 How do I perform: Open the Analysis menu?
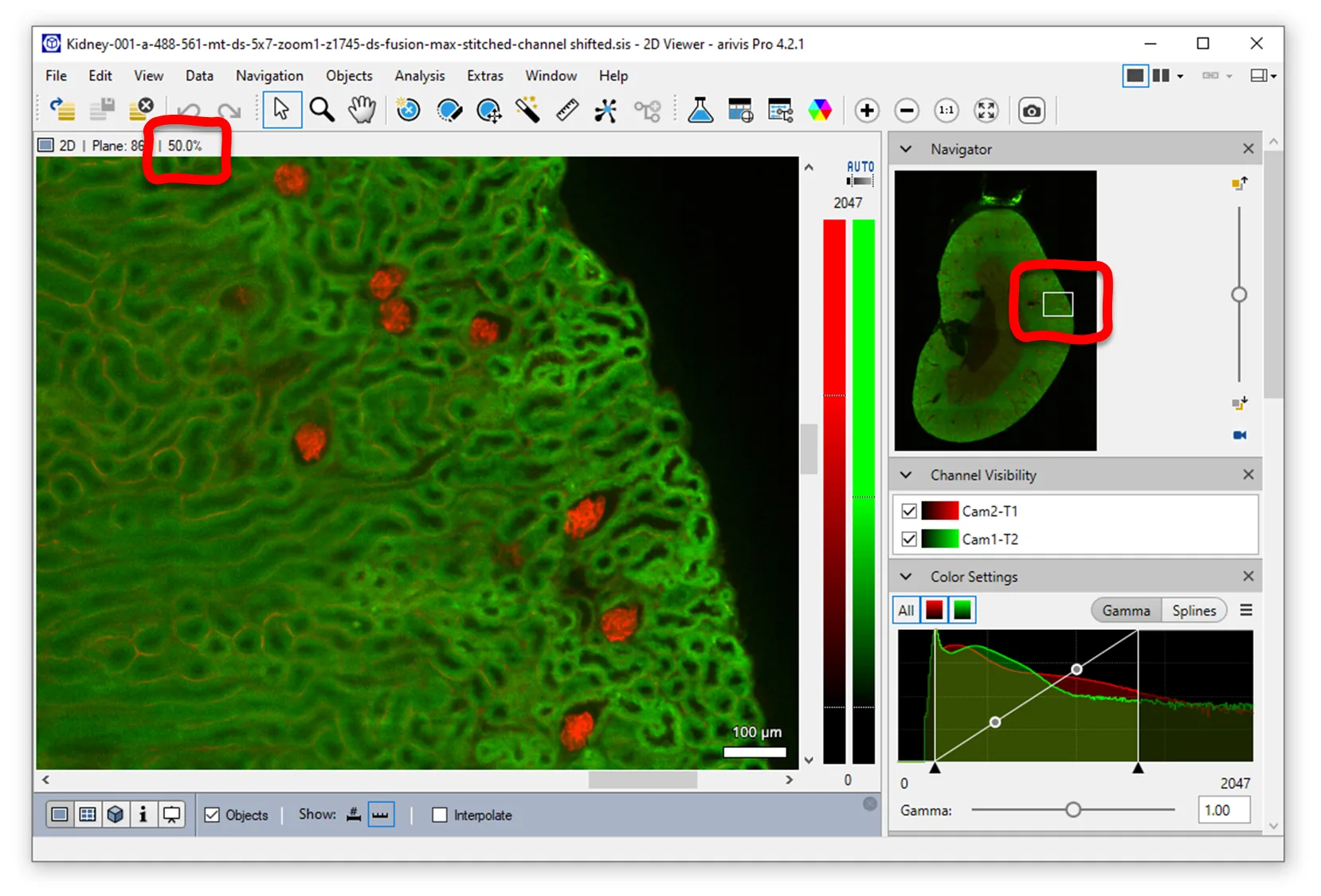(420, 76)
